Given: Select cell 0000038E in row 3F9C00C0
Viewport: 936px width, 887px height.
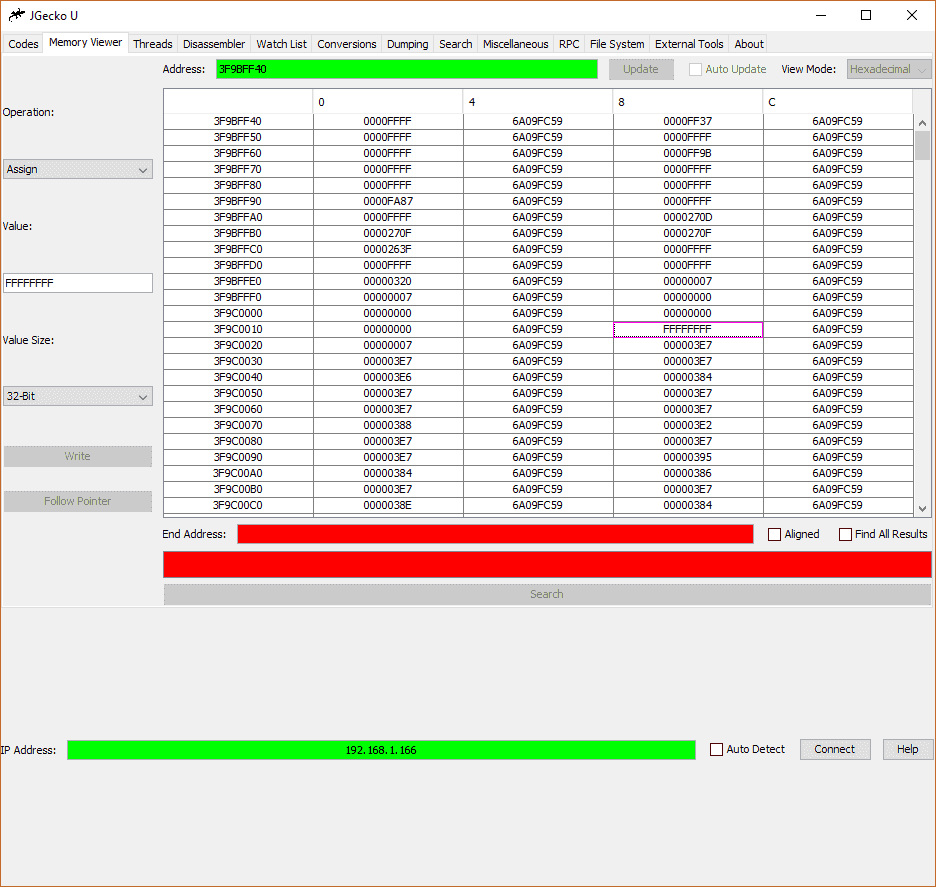Looking at the screenshot, I should (x=388, y=506).
